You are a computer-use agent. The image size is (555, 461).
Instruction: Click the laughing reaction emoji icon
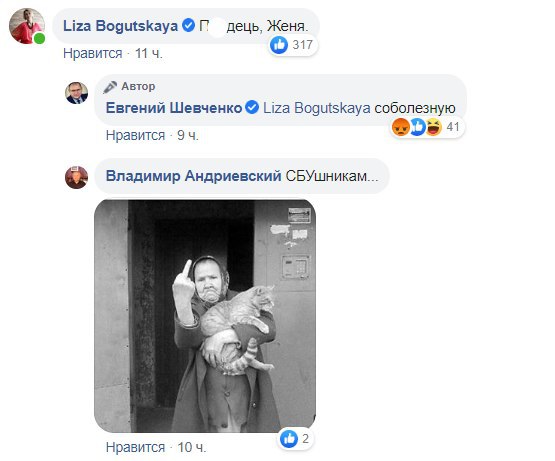(434, 127)
